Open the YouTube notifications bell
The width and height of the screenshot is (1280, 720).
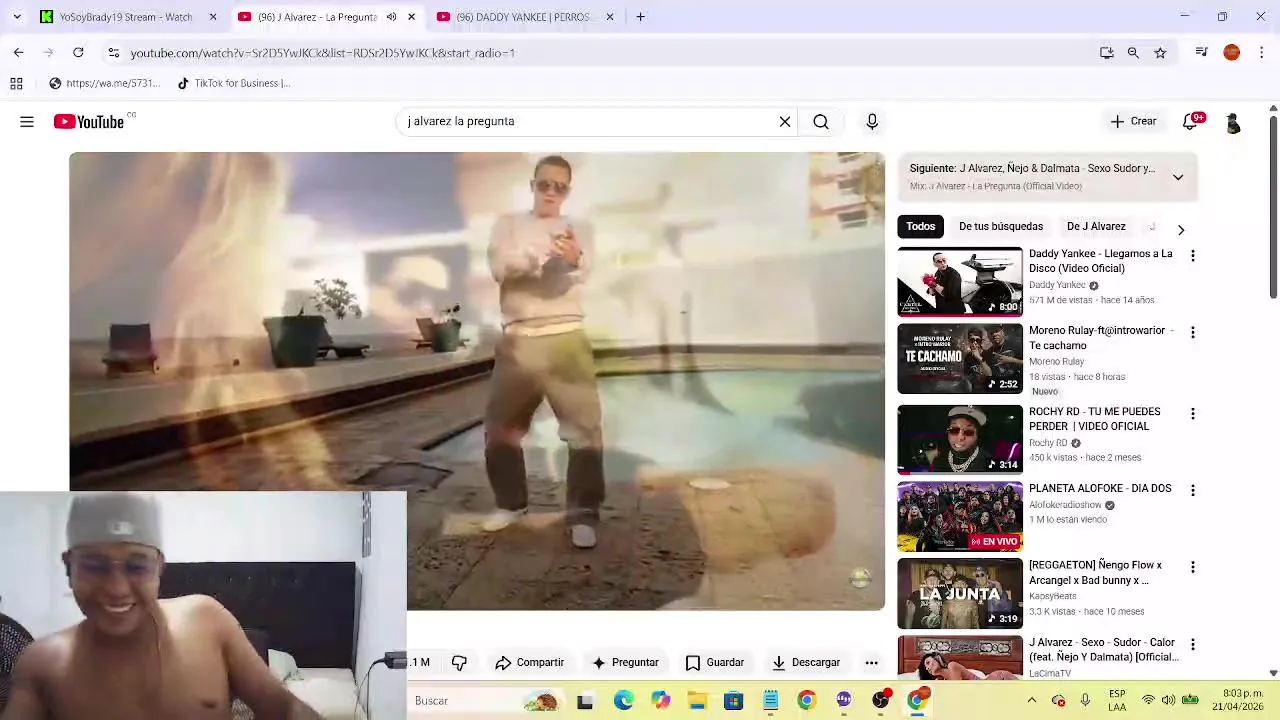pos(1190,121)
